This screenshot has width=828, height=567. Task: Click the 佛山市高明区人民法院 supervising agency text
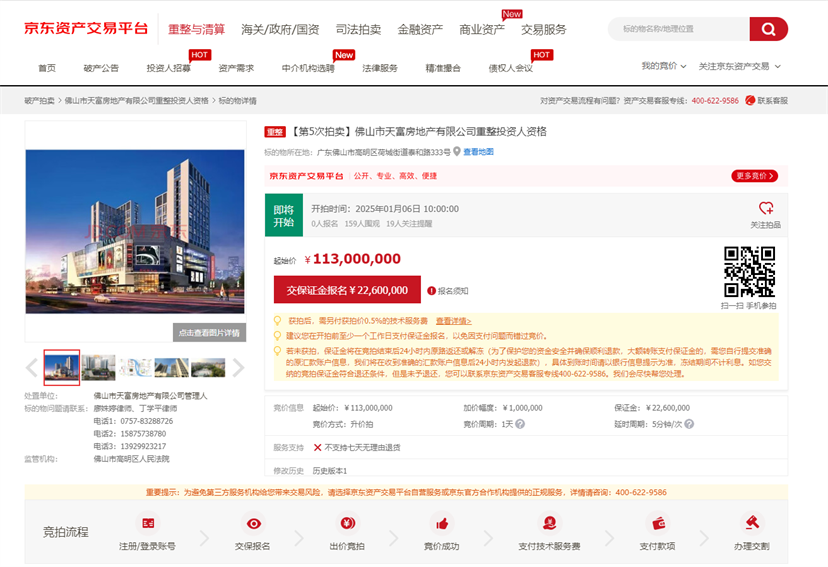click(x=131, y=459)
